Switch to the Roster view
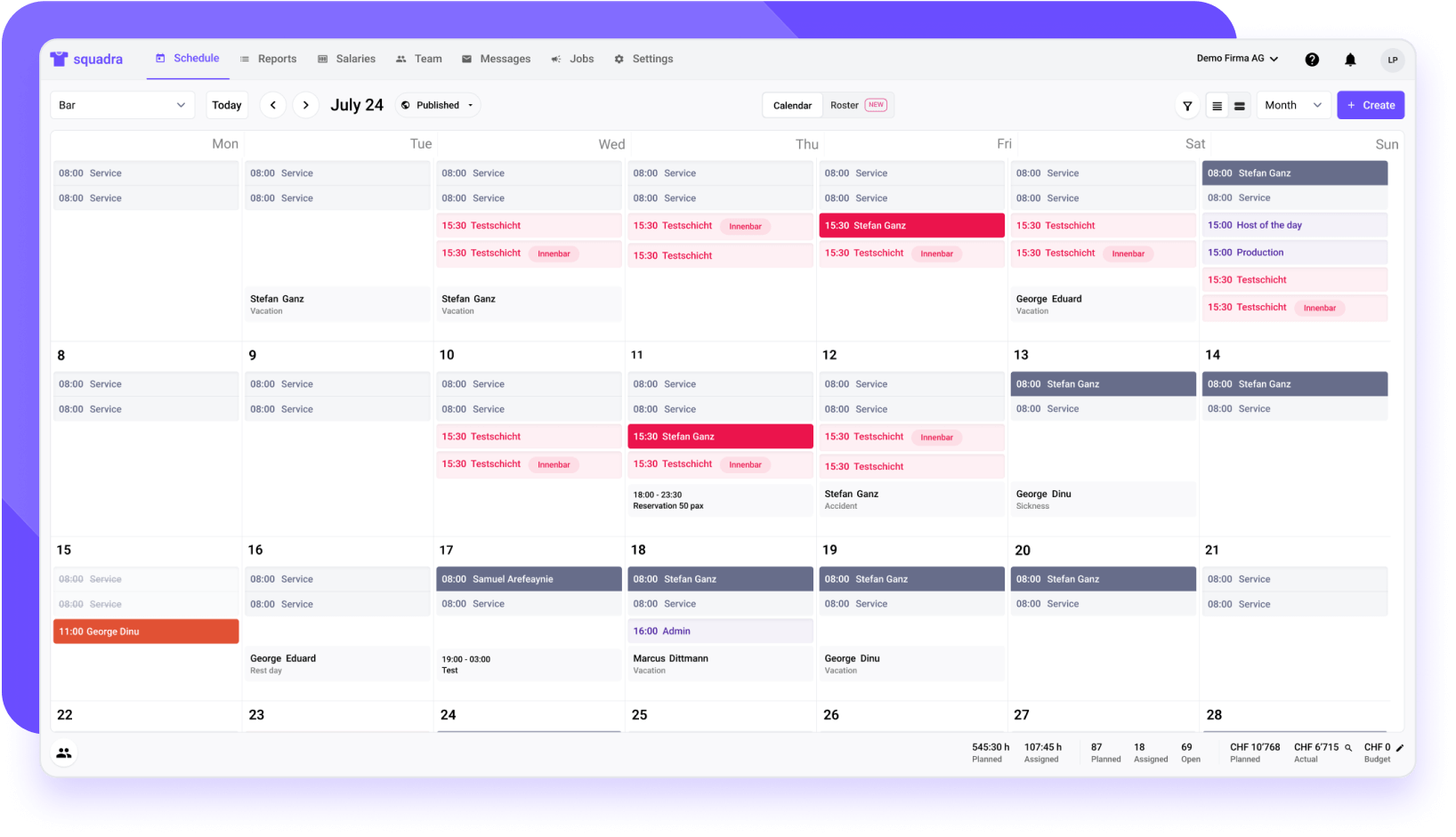Viewport: 1456px width, 837px height. click(844, 105)
